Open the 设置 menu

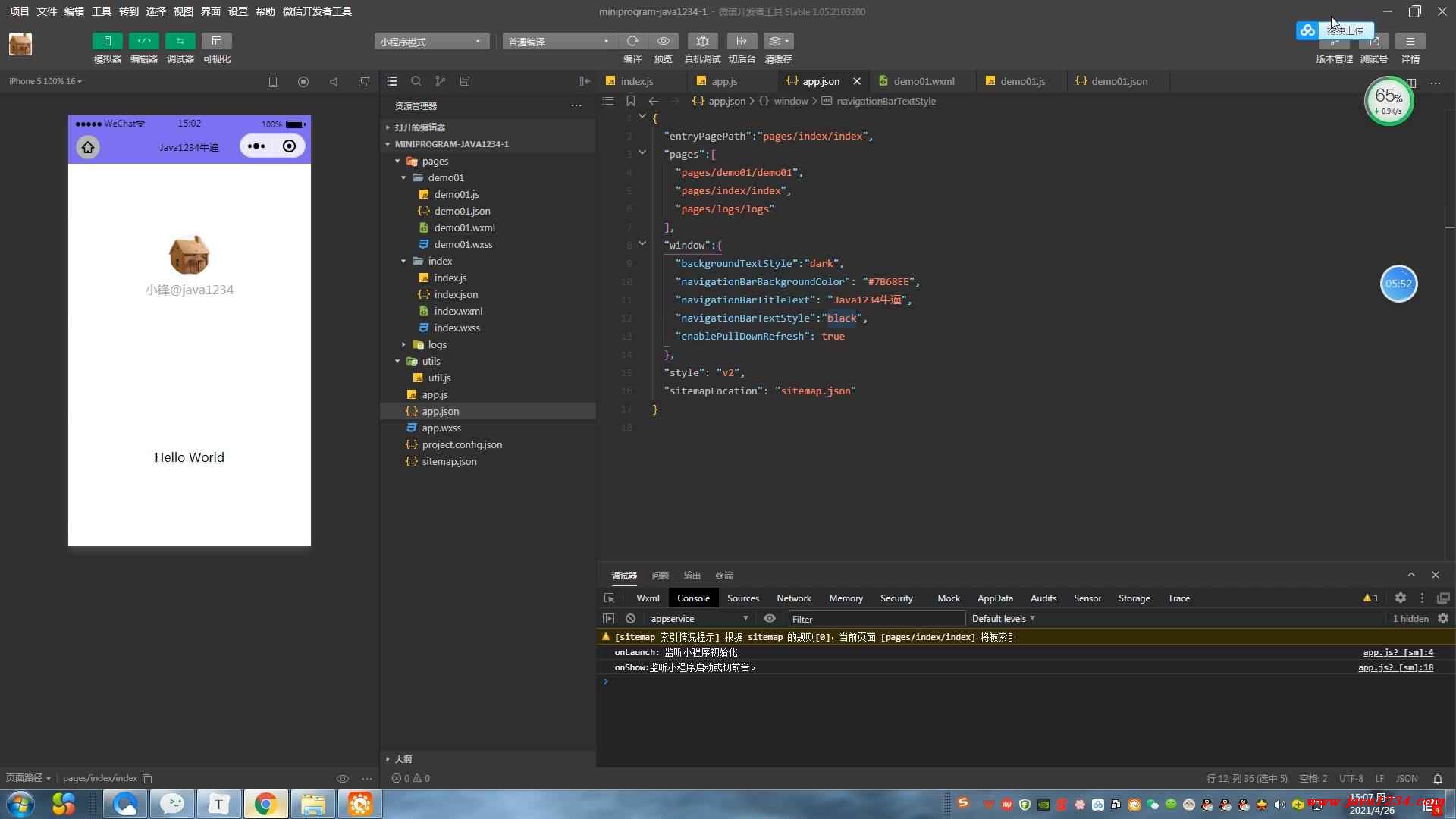(237, 11)
